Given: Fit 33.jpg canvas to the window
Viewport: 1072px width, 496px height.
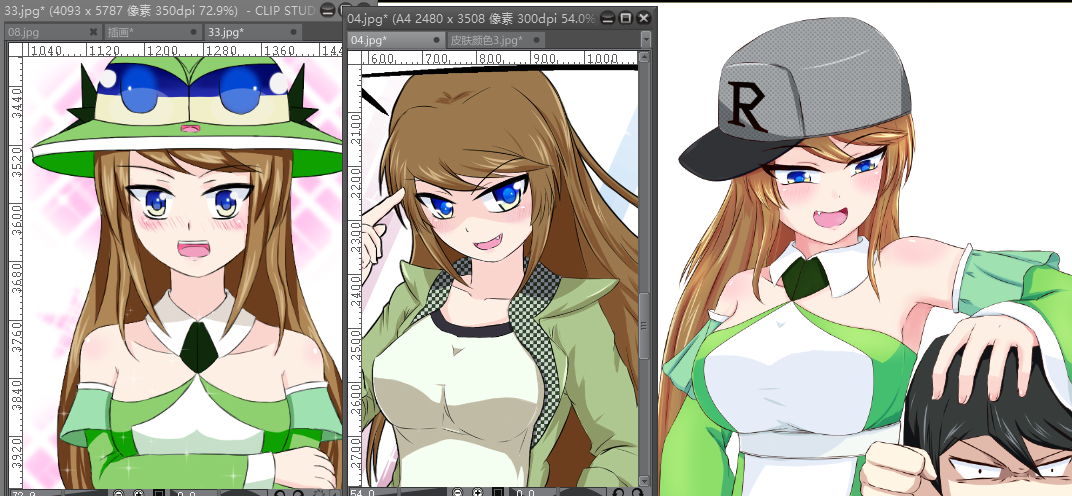Looking at the screenshot, I should pos(159,493).
